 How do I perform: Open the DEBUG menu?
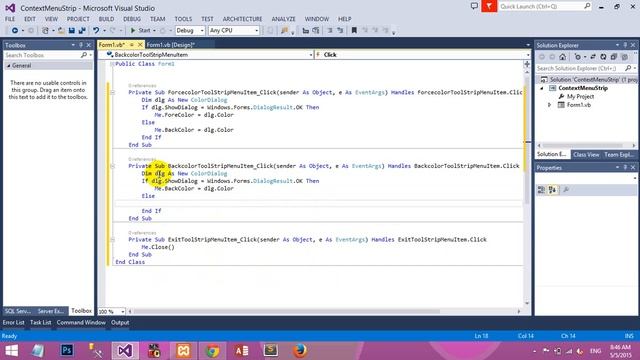pos(132,19)
